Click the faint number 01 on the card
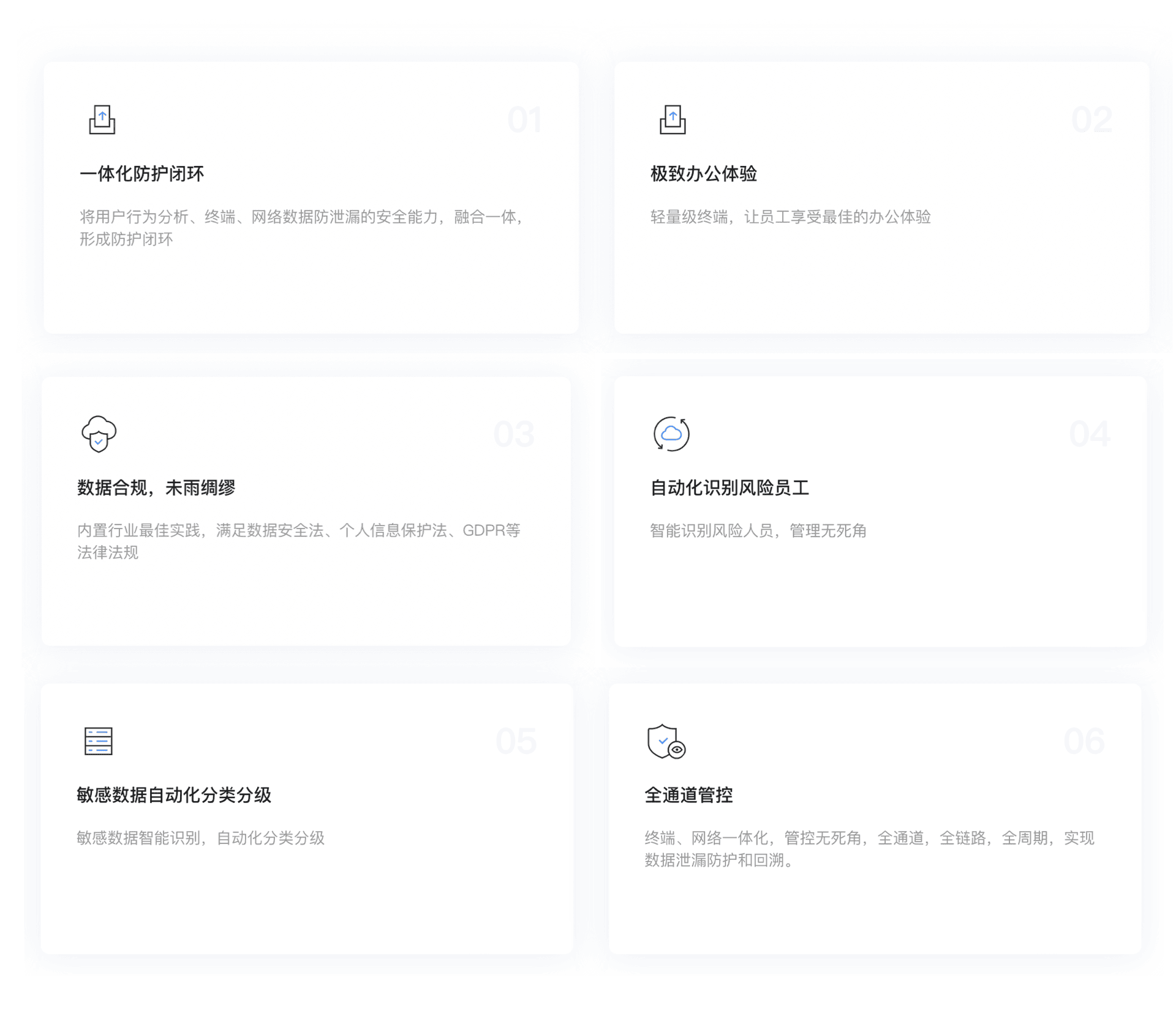Screen dimensions: 1176x1010 524,119
